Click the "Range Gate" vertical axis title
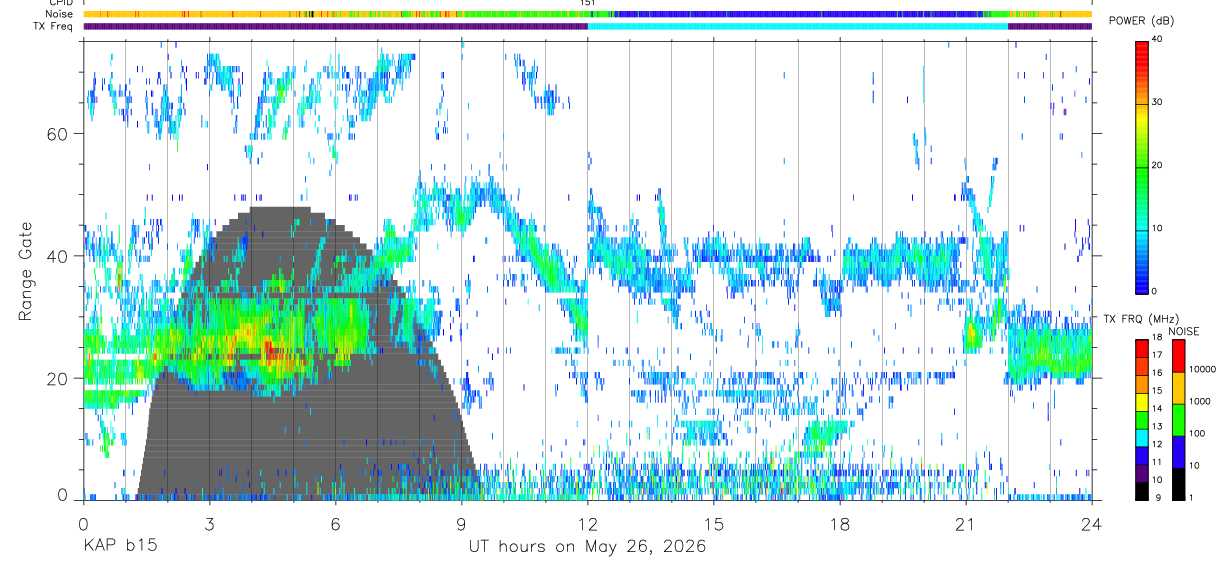The height and width of the screenshot is (567, 1228). pos(25,270)
